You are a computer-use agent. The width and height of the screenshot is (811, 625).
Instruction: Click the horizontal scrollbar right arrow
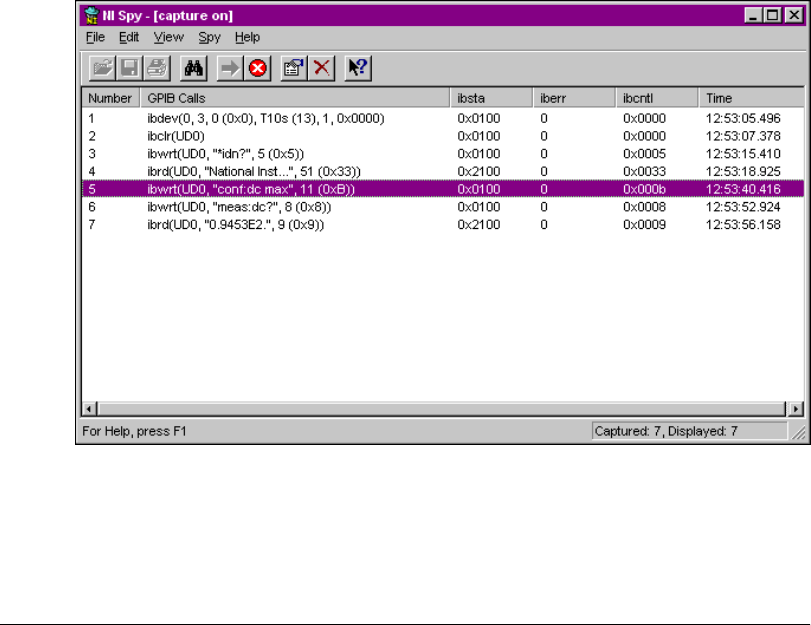[795, 409]
